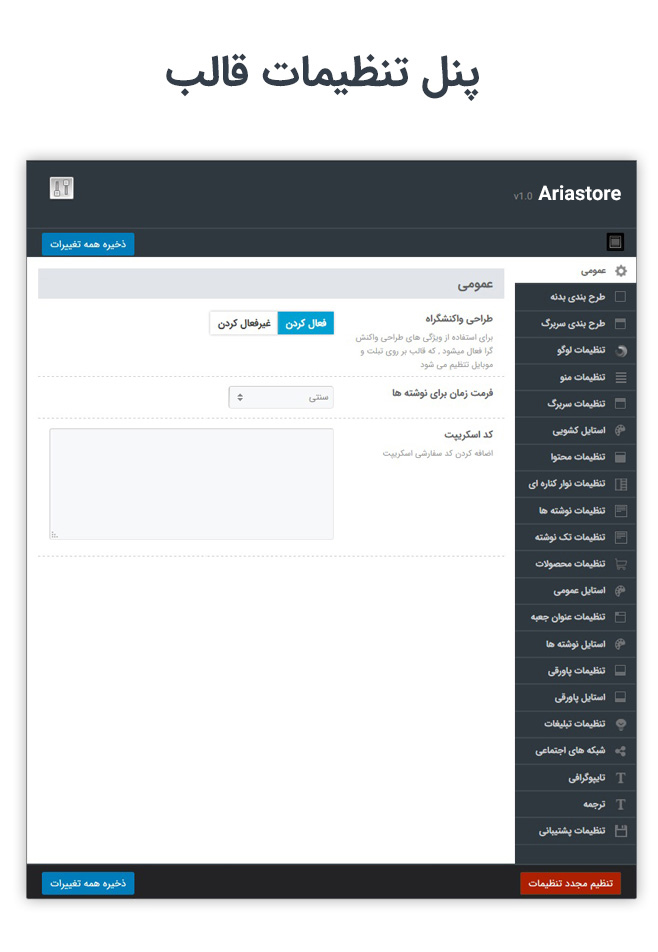This screenshot has width=658, height=952.
Task: Click the palette icon for استایل کشویی
Action: 621,431
